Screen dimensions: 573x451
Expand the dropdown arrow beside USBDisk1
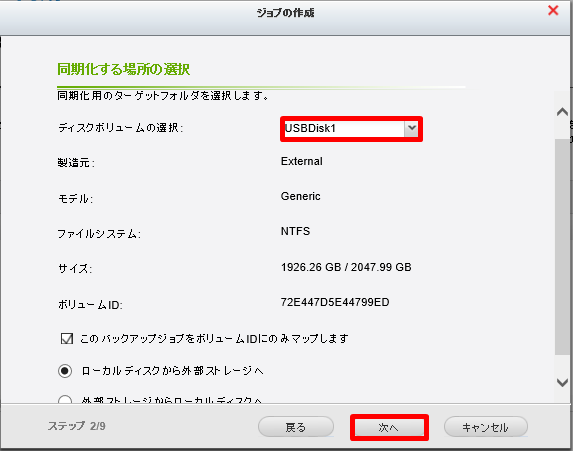click(x=411, y=128)
